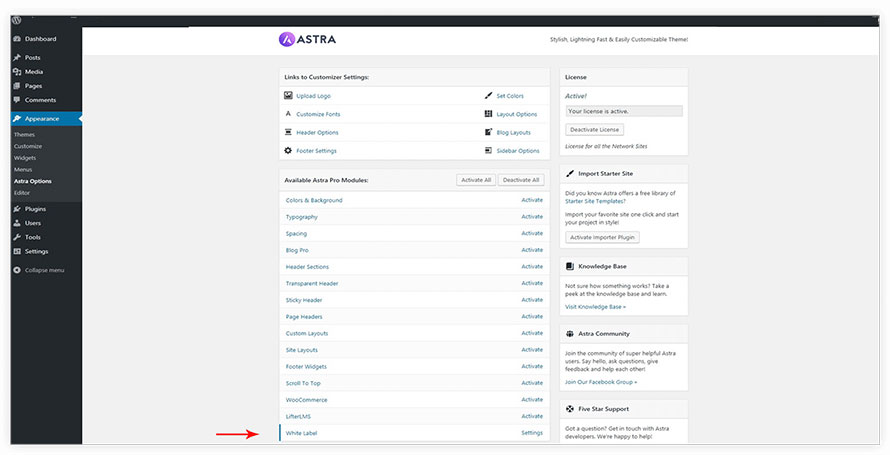Viewport: 890px width, 455px height.
Task: Open the Customize submenu item
Action: point(28,146)
